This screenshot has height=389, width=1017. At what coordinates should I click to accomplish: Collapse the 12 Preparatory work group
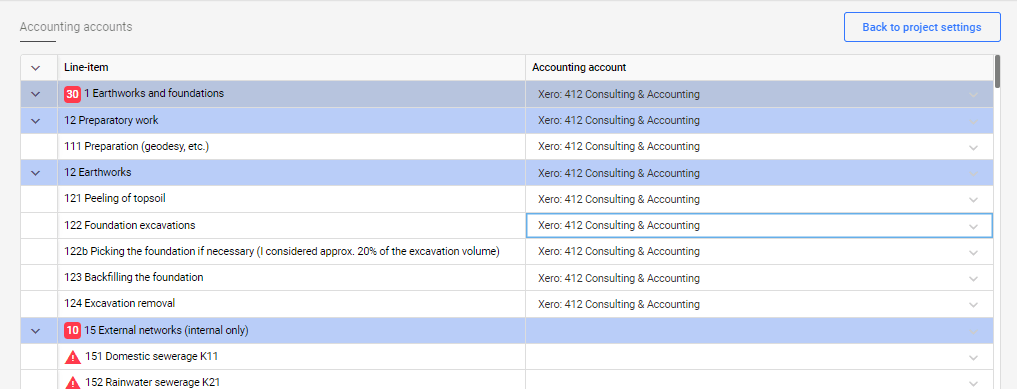[36, 121]
